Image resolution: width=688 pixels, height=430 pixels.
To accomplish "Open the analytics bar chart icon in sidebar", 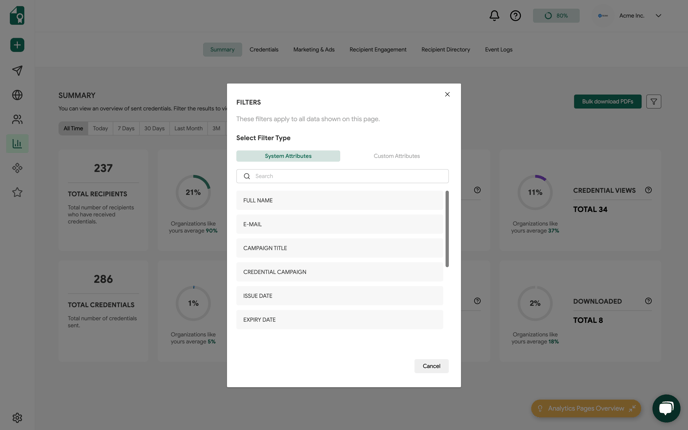I will (17, 143).
